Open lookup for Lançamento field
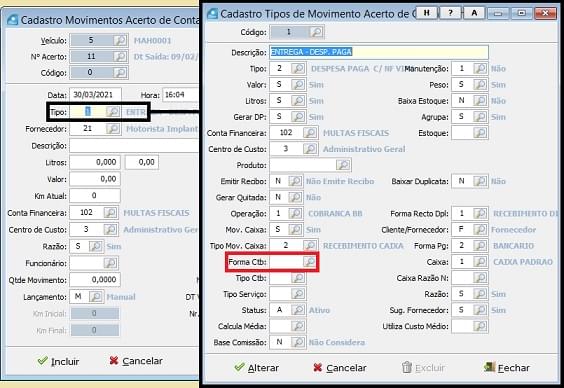Viewport: 564px width, 388px height. pos(96,297)
